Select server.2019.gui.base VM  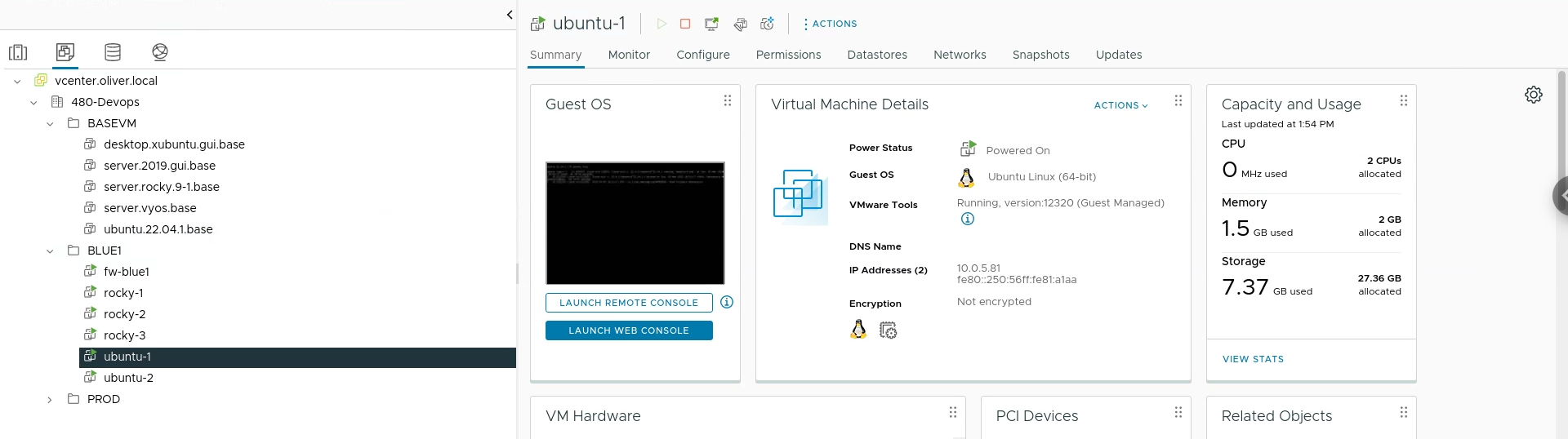(159, 166)
